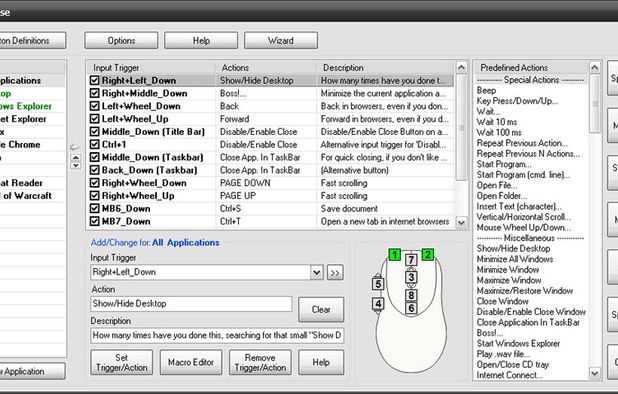The image size is (618, 394).
Task: Toggle the MB7_Down checkbox
Action: coord(94,221)
